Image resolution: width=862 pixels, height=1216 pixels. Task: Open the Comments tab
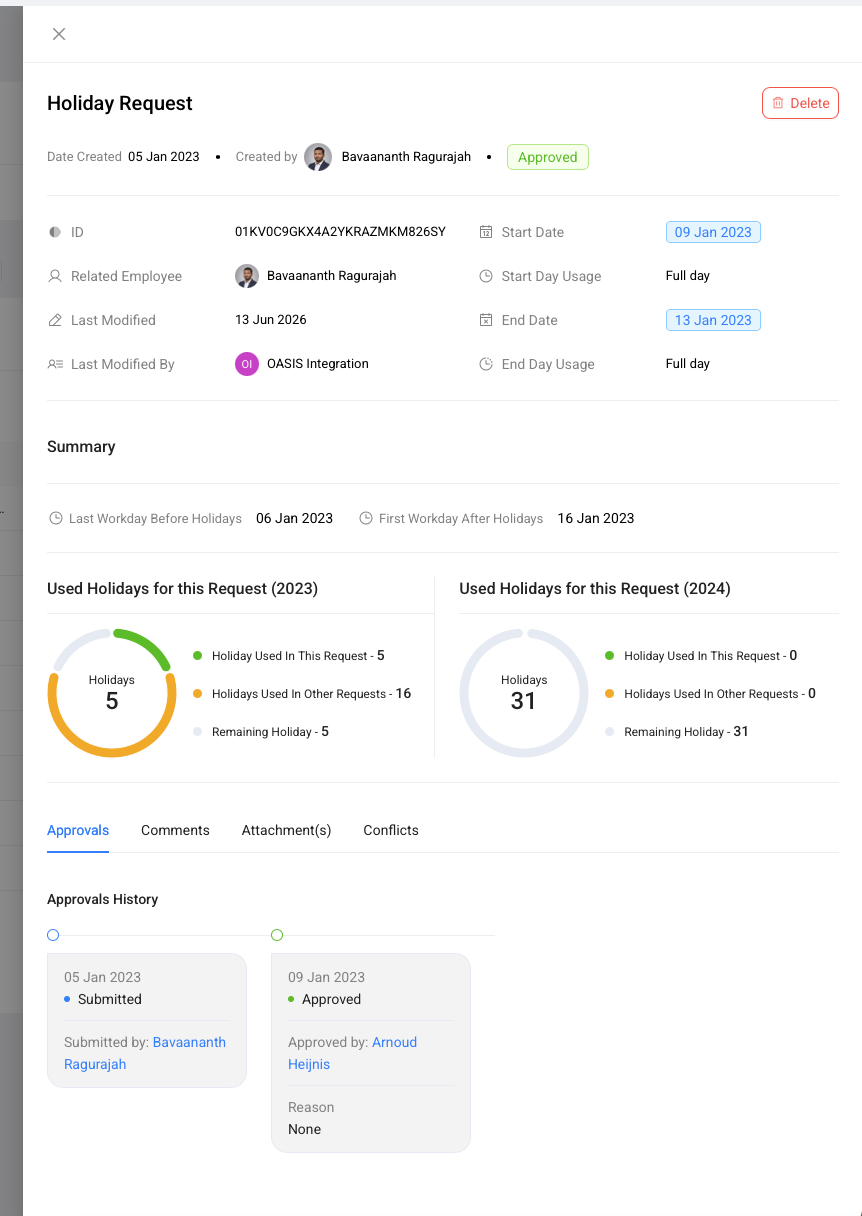point(175,830)
